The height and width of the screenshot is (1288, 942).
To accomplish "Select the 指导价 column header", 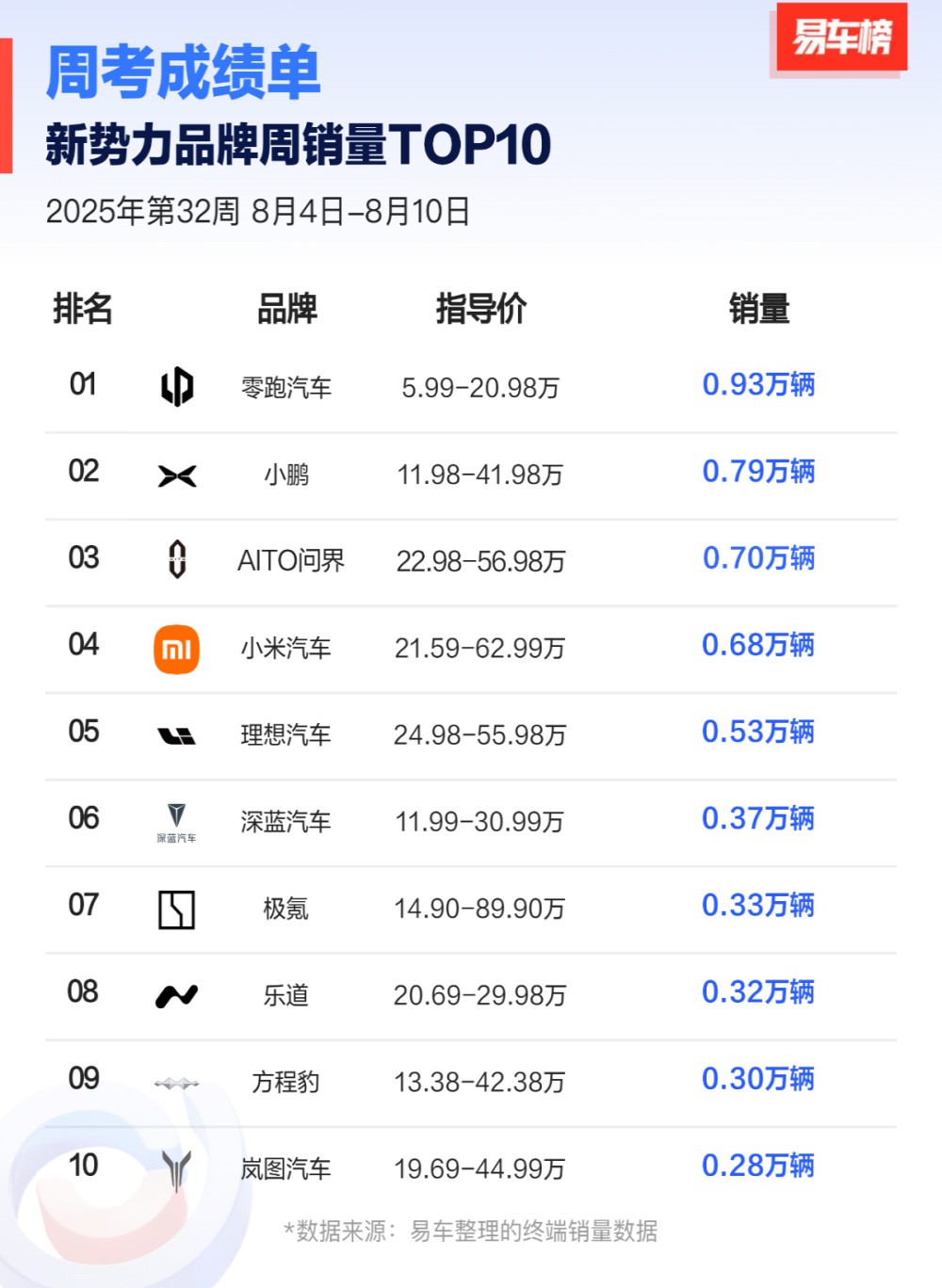I will point(480,309).
